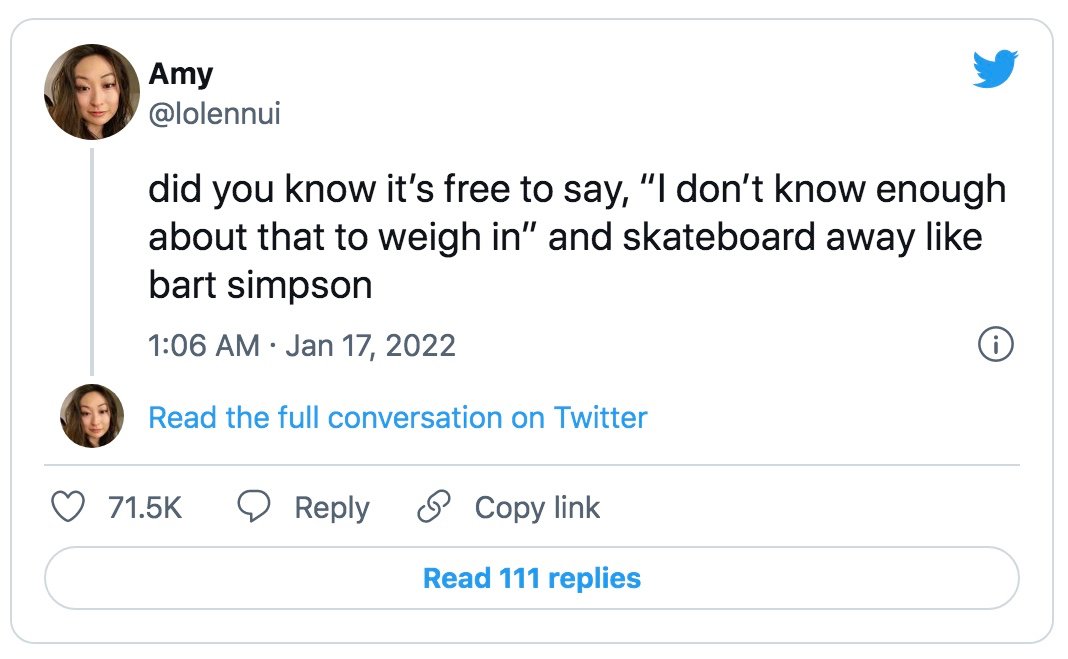
Task: Open Amy's large profile picture
Action: [x=91, y=92]
